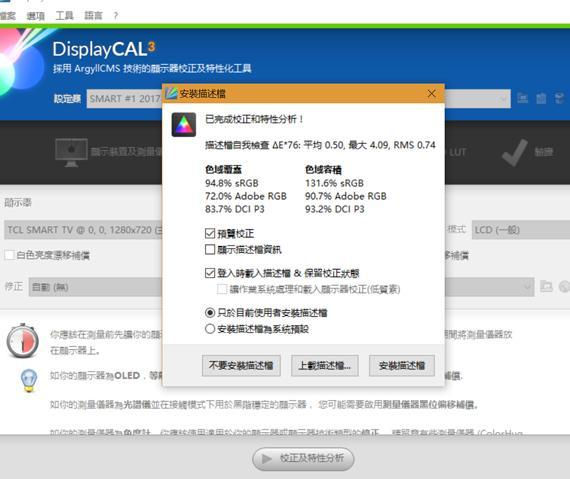Select 安裝描述檔為系統預設 radio button
Screen dimensions: 570x479
click(x=210, y=329)
